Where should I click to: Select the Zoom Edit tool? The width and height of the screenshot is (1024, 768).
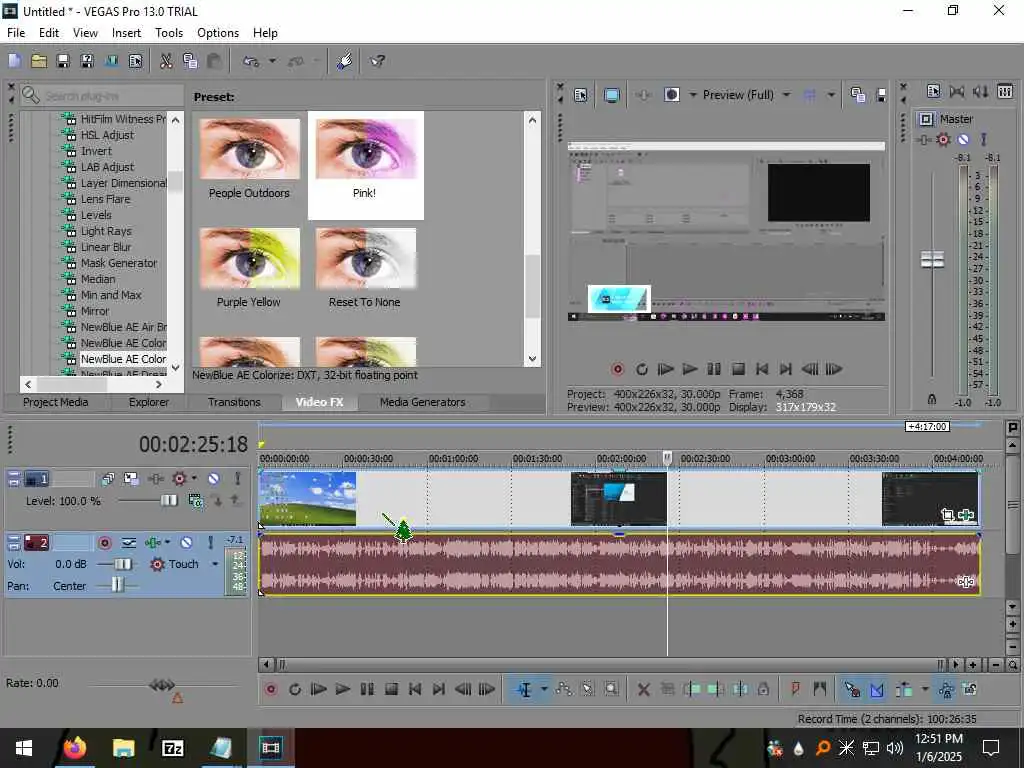coord(611,690)
